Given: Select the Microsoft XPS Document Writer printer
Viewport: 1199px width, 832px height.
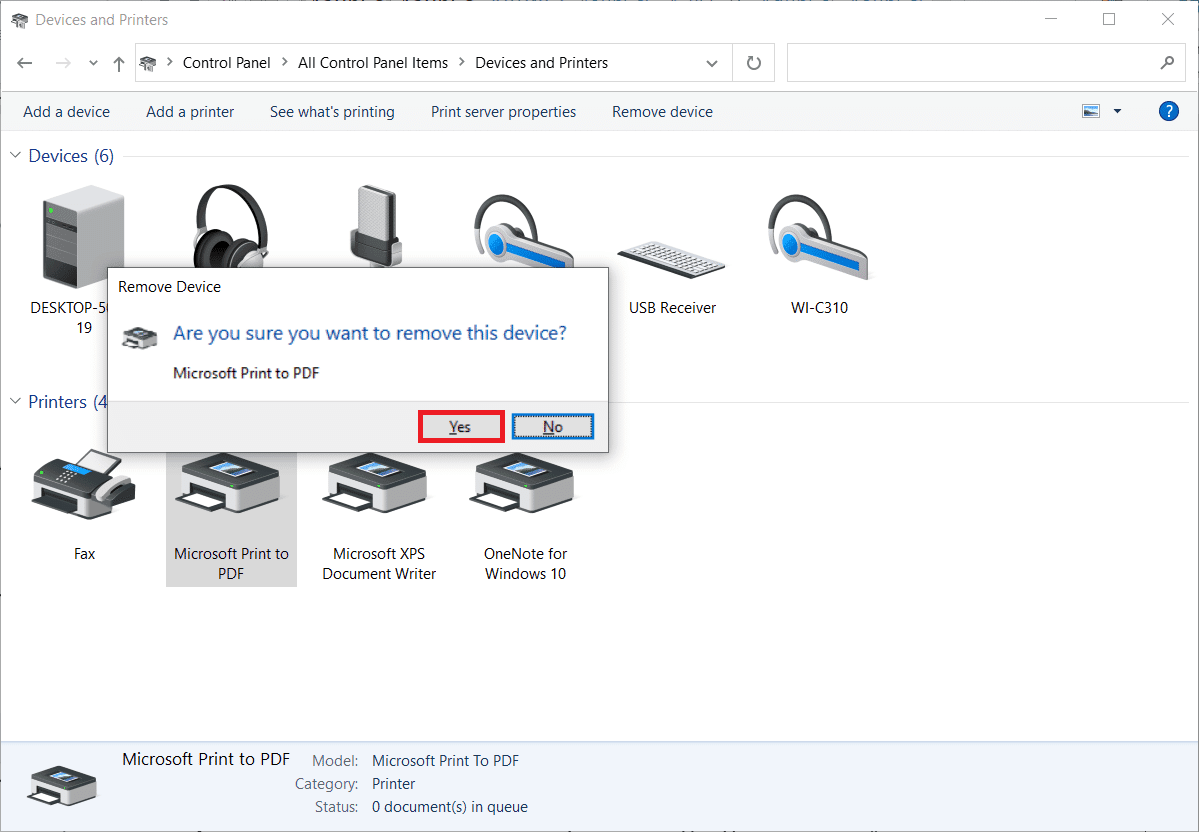Looking at the screenshot, I should pos(376,485).
